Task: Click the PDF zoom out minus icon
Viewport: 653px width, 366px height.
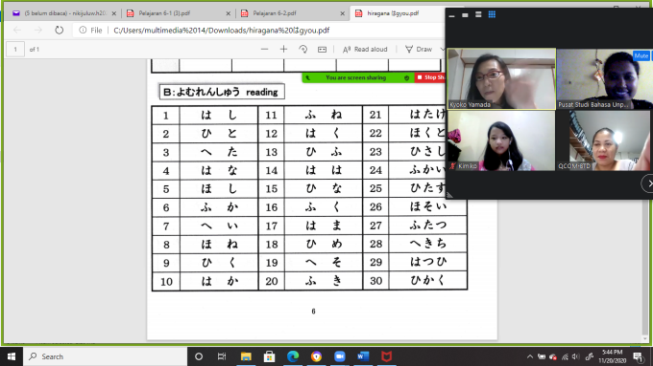Action: 264,49
